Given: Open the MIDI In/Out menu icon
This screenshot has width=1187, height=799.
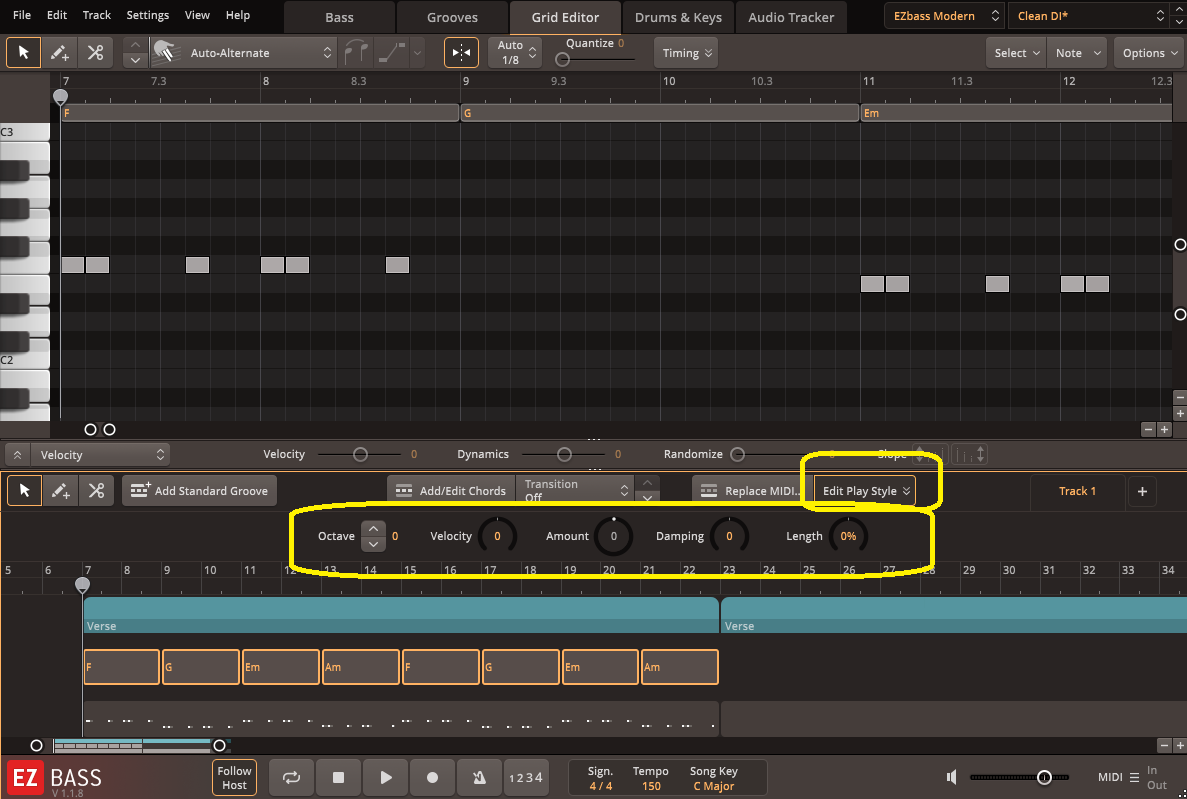Looking at the screenshot, I should point(1134,777).
